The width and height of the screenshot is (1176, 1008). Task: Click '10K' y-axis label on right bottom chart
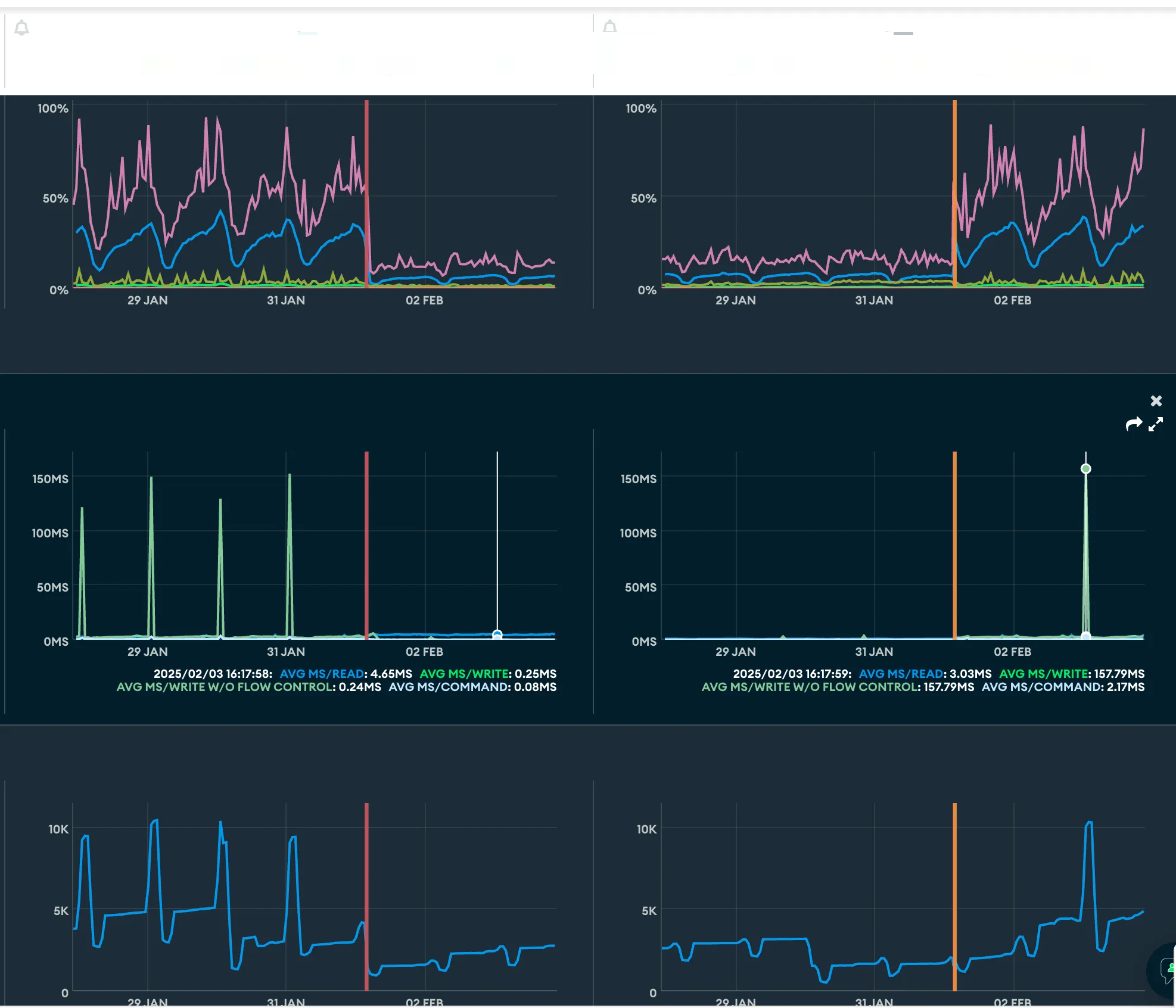point(646,829)
